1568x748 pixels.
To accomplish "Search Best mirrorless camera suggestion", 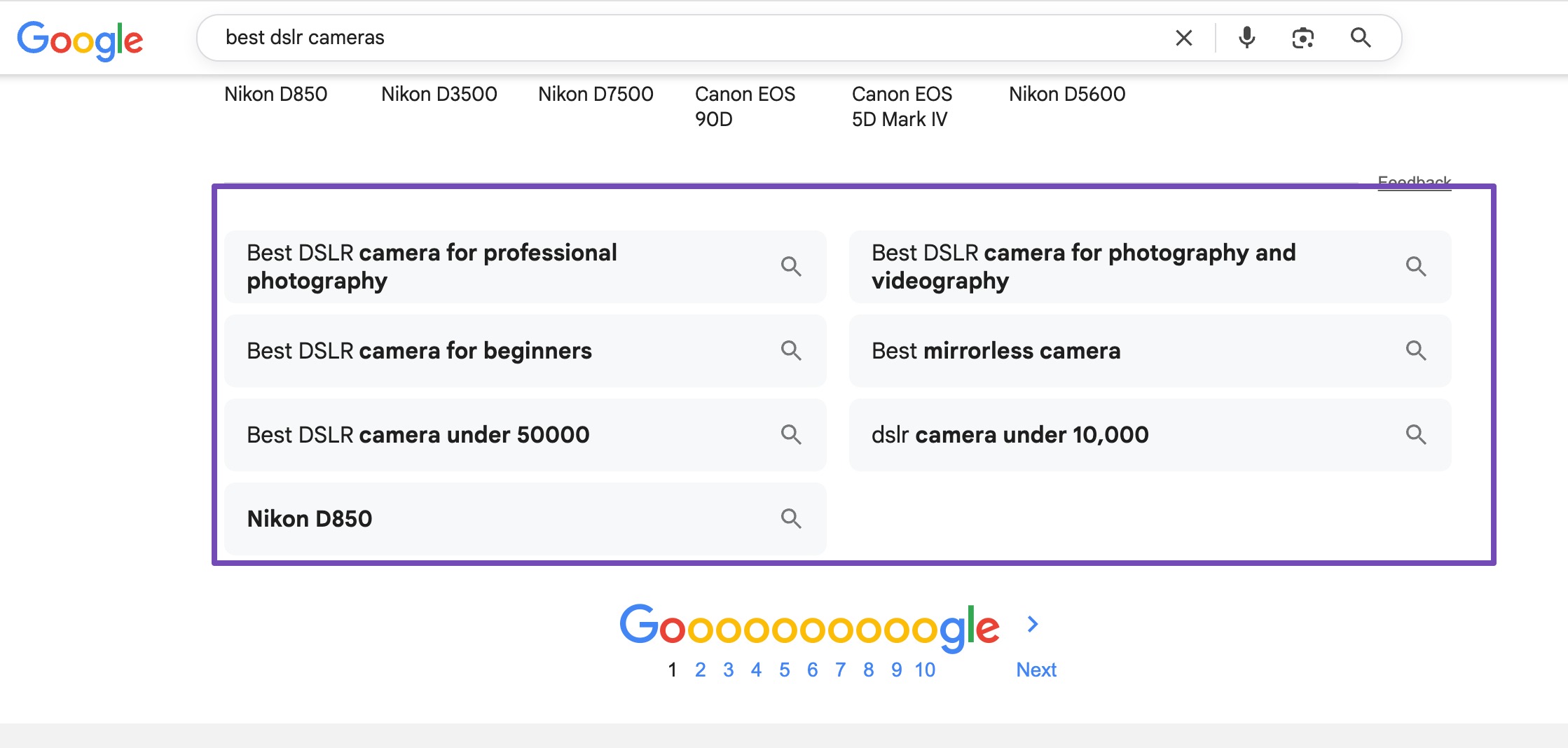I will (1150, 351).
